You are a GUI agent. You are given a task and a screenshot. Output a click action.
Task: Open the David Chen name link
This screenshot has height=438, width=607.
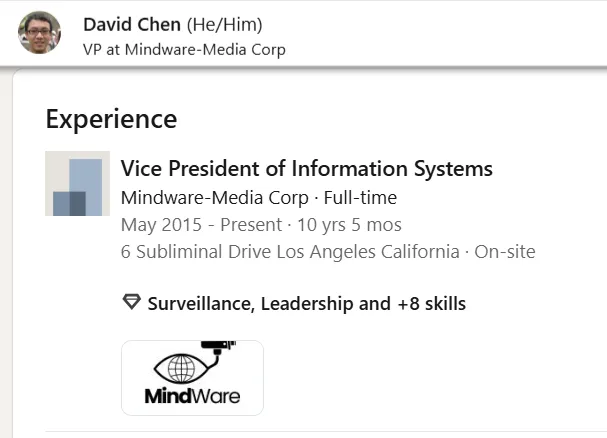coord(132,24)
